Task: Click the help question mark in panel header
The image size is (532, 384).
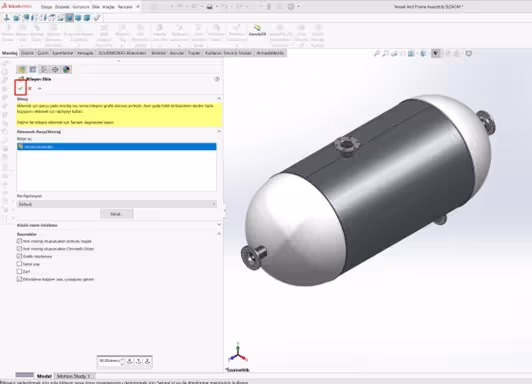Action: 217,79
